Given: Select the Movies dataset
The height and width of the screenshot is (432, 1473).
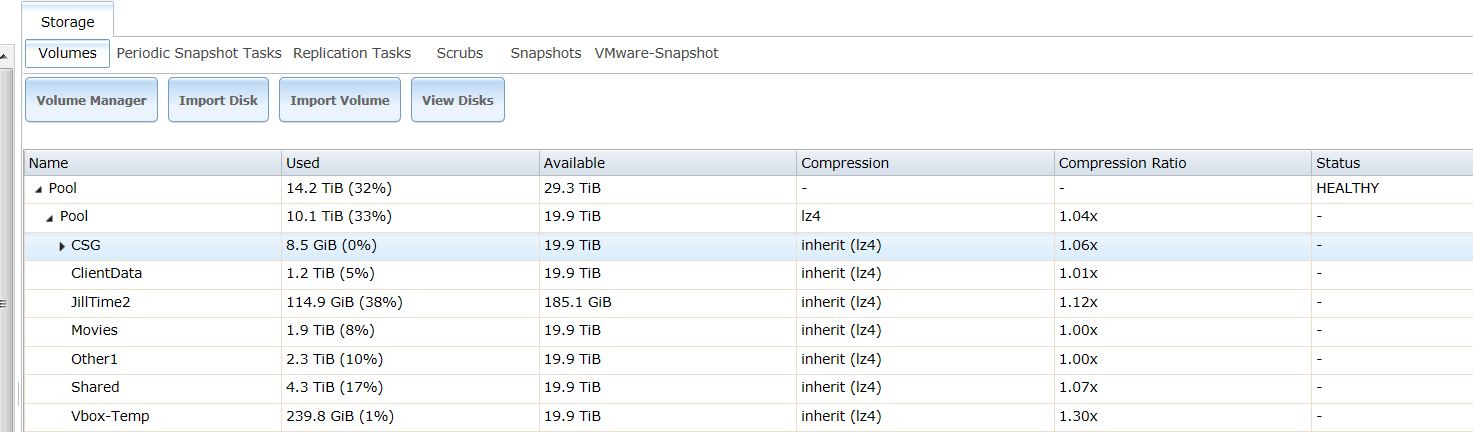Looking at the screenshot, I should pos(94,330).
